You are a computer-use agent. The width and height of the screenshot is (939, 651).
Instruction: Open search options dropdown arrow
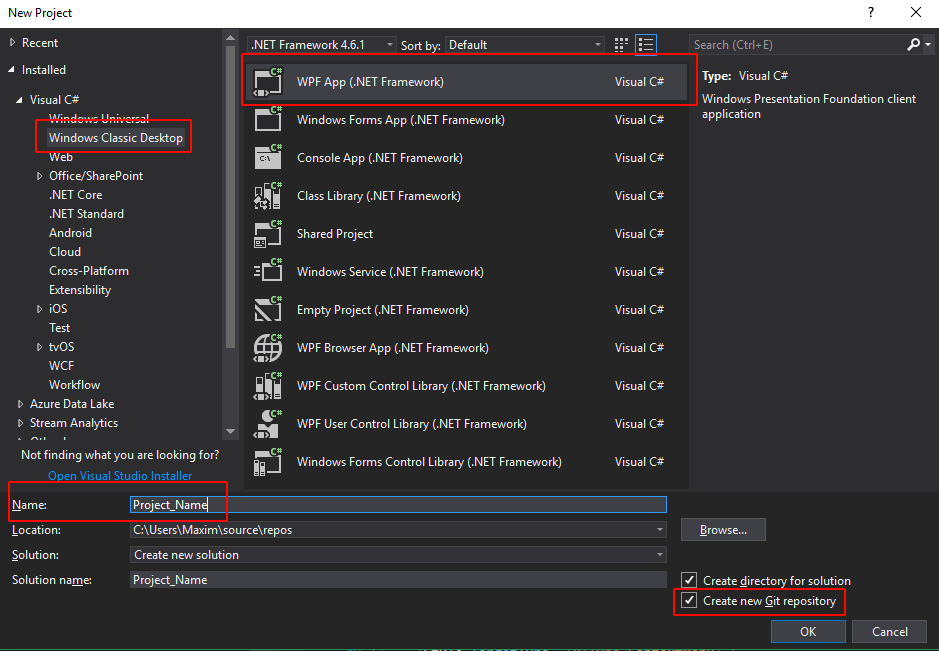[928, 45]
